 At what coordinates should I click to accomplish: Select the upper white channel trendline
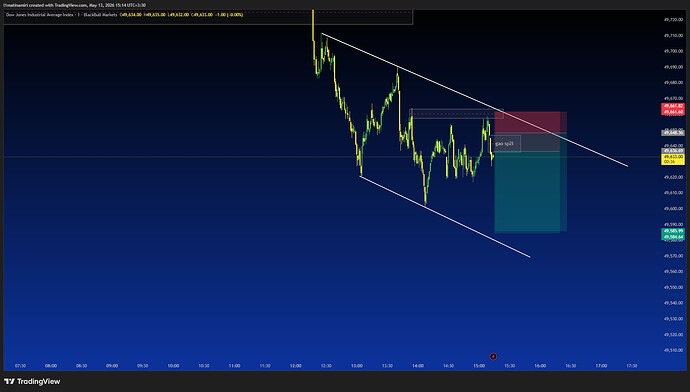click(x=474, y=99)
